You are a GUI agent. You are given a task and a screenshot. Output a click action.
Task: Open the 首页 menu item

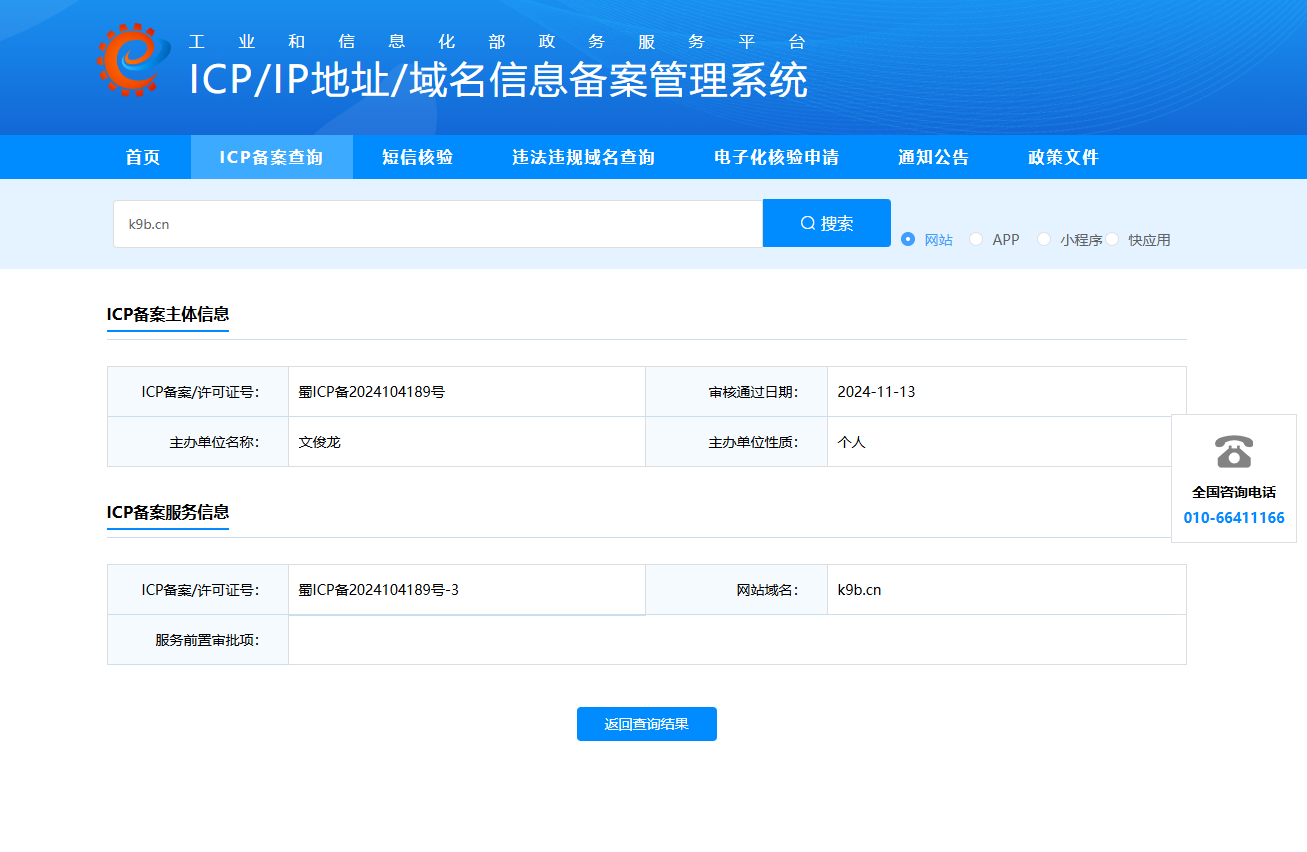(141, 157)
